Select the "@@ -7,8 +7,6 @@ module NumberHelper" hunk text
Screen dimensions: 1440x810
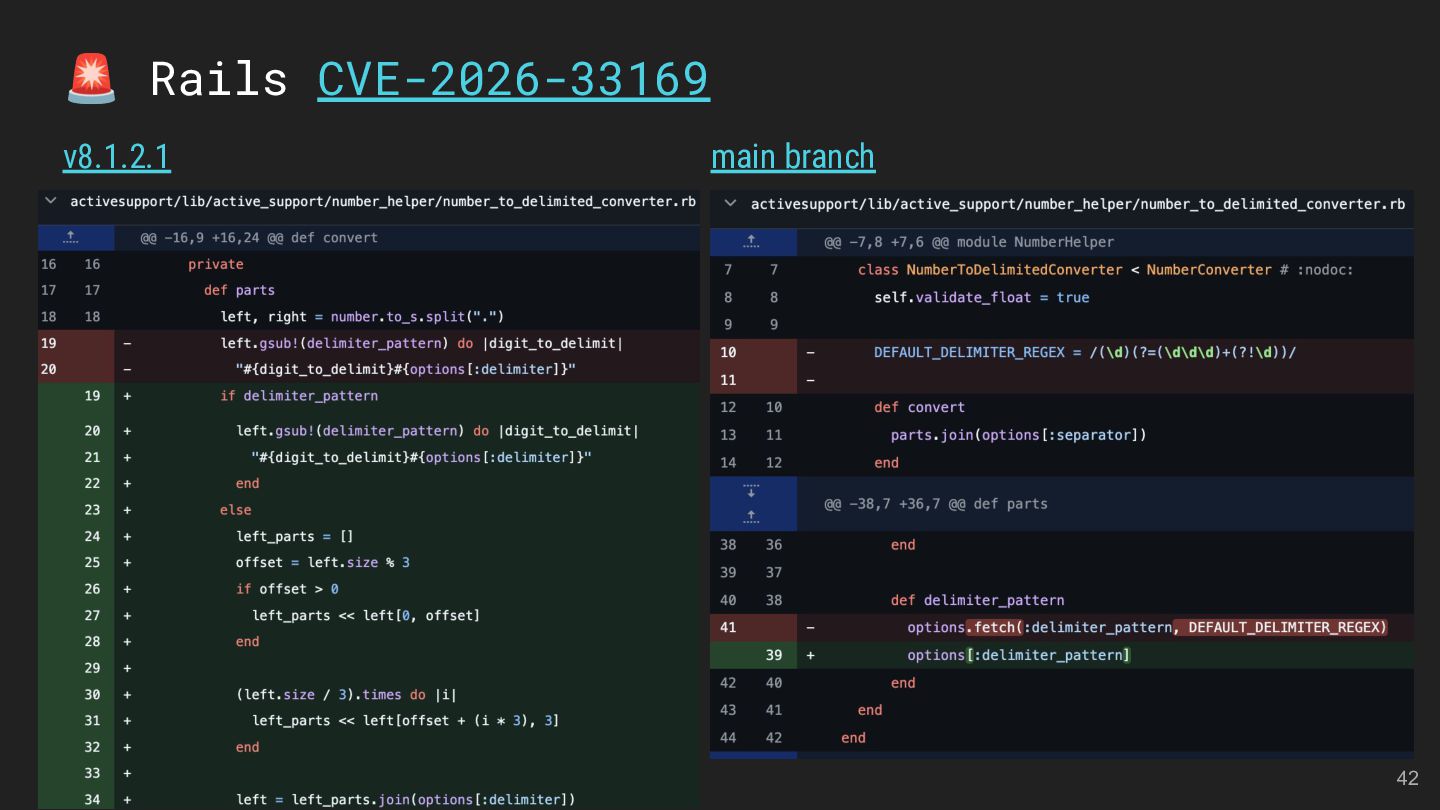[x=969, y=242]
